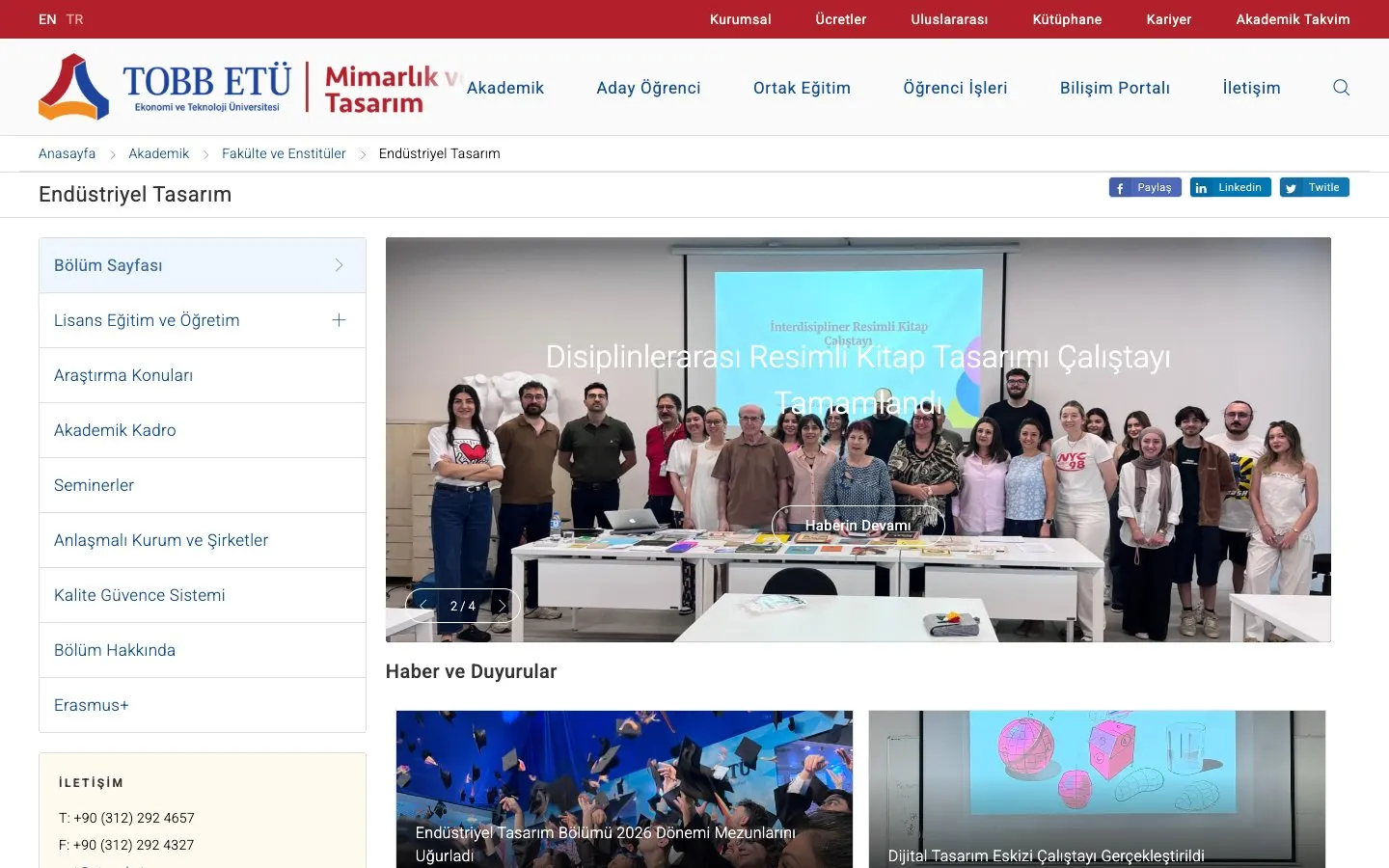1389x868 pixels.
Task: Click Haberin Devamı button on slider
Action: tap(858, 525)
